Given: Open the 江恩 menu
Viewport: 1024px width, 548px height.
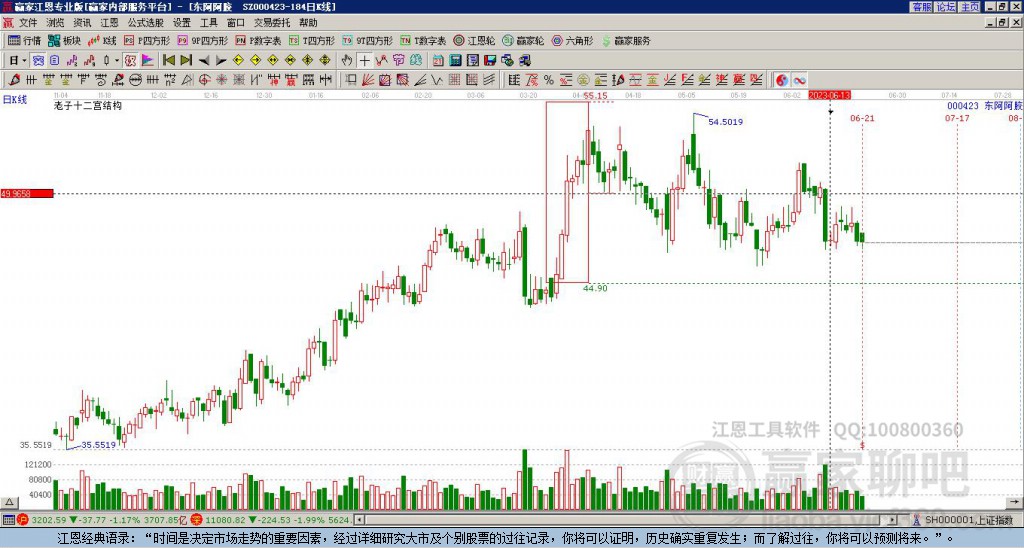Looking at the screenshot, I should click(109, 23).
